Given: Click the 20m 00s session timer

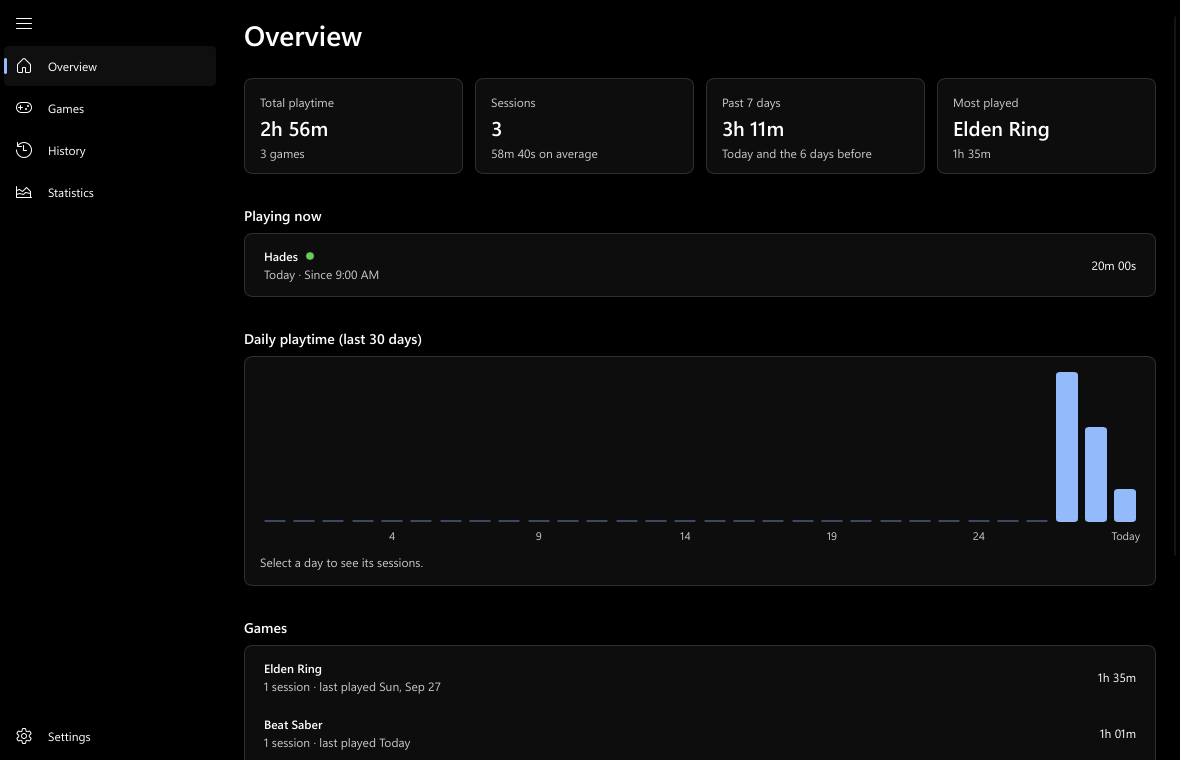Looking at the screenshot, I should (1113, 266).
